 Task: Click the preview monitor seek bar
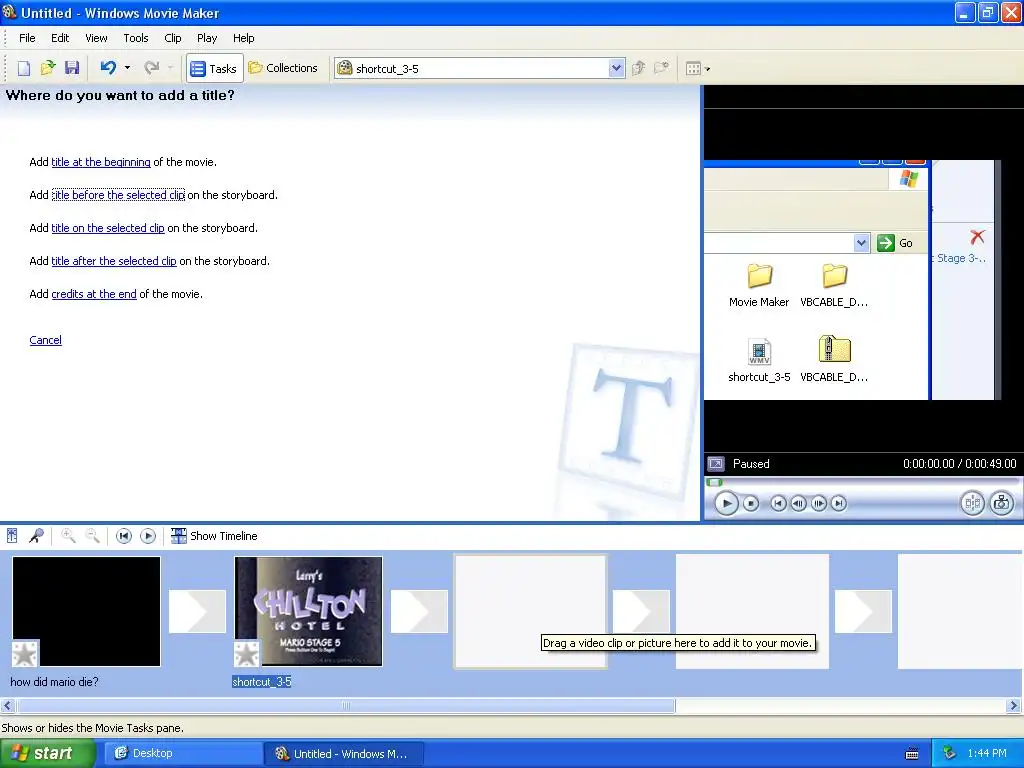click(863, 482)
